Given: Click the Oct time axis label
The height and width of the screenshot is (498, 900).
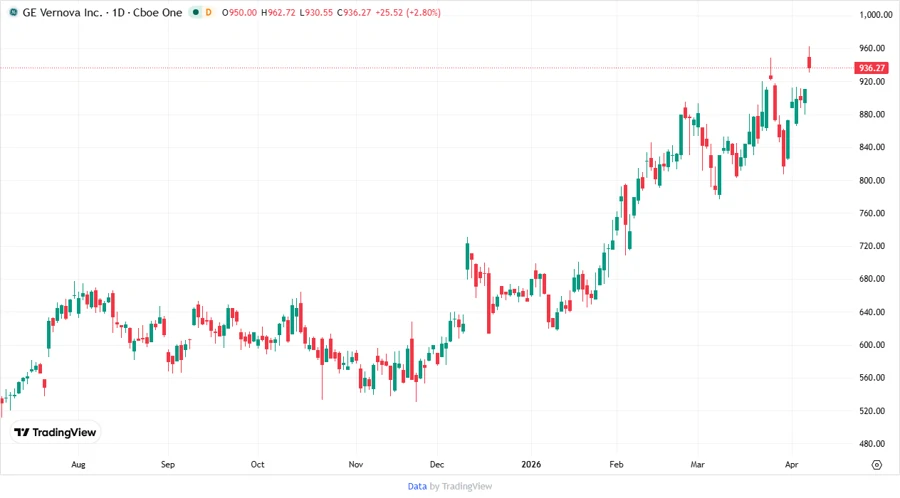Looking at the screenshot, I should pos(257,464).
